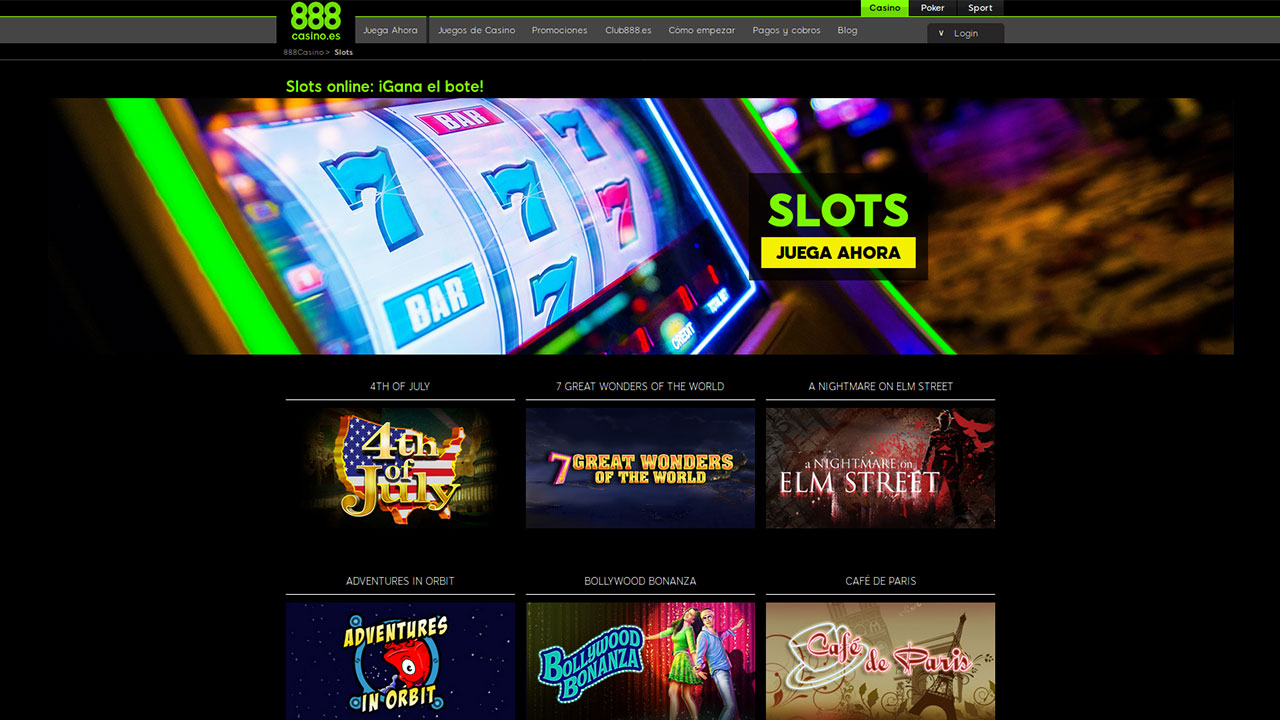Visit the Blog link
The image size is (1280, 720).
[x=847, y=30]
